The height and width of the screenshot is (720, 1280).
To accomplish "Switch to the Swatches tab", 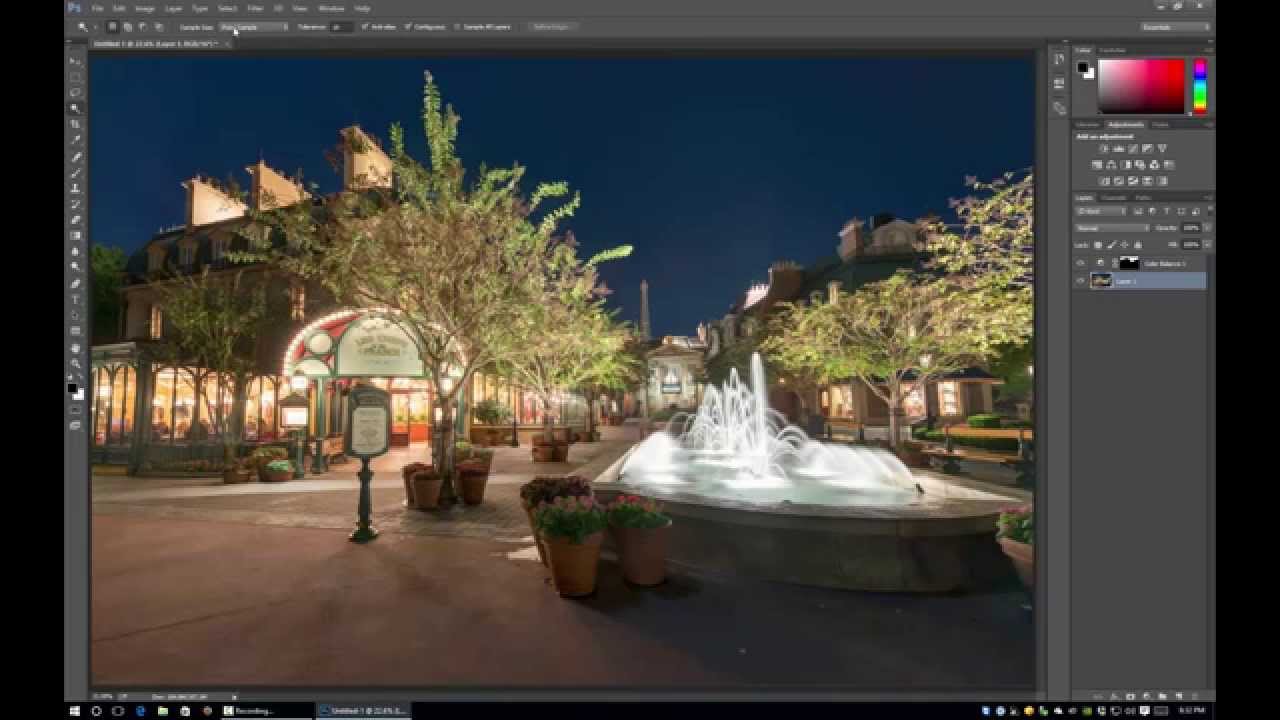I will 1112,50.
